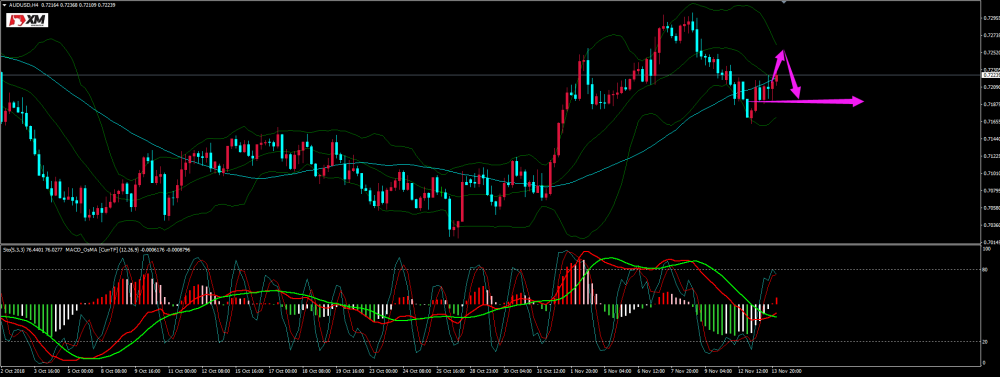
Task: Click the highlighted current price label on axis
Action: tap(990, 75)
